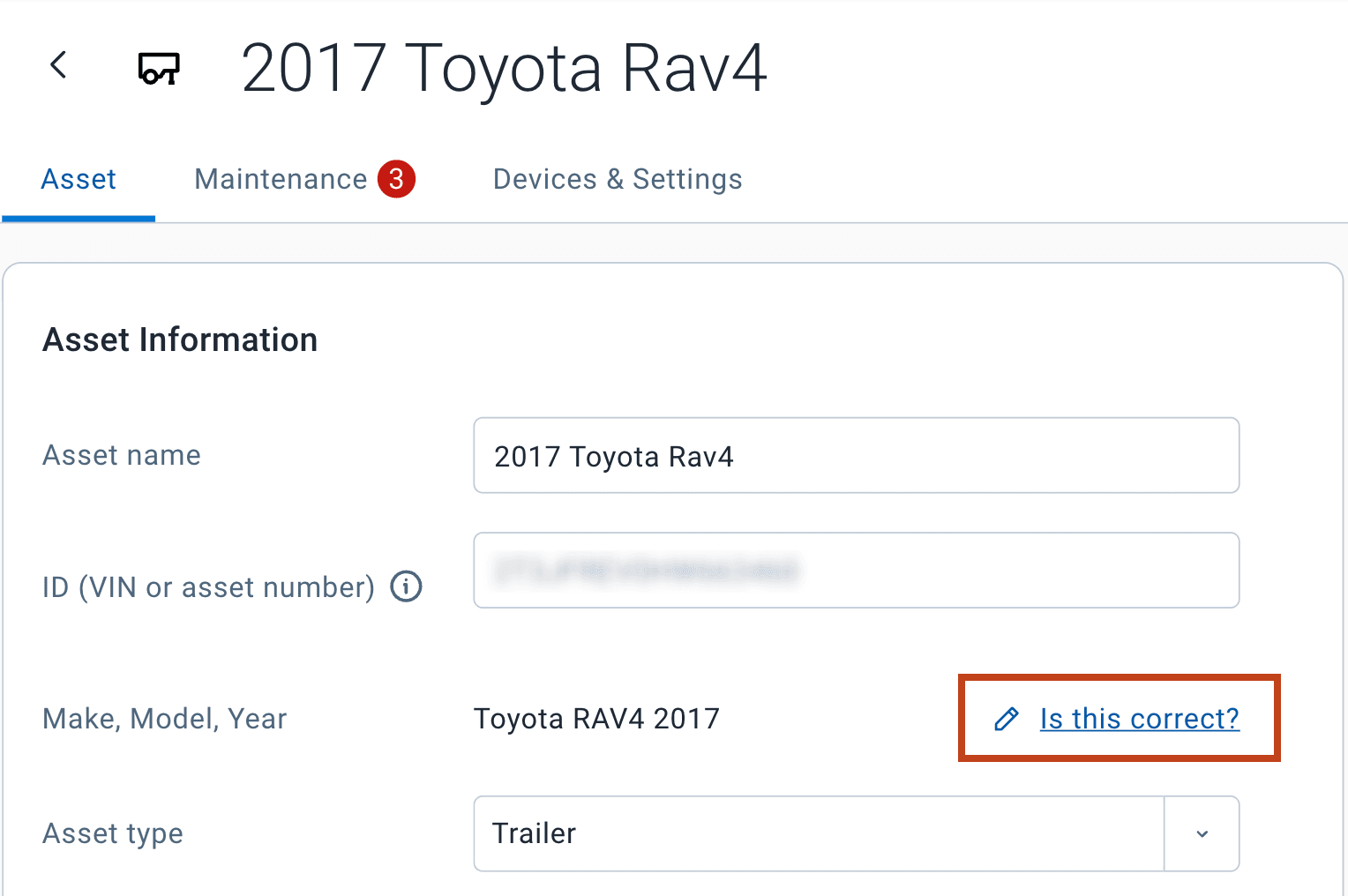Click the trailer asset icon beside the title
Screen dimensions: 1348x896
[x=159, y=68]
